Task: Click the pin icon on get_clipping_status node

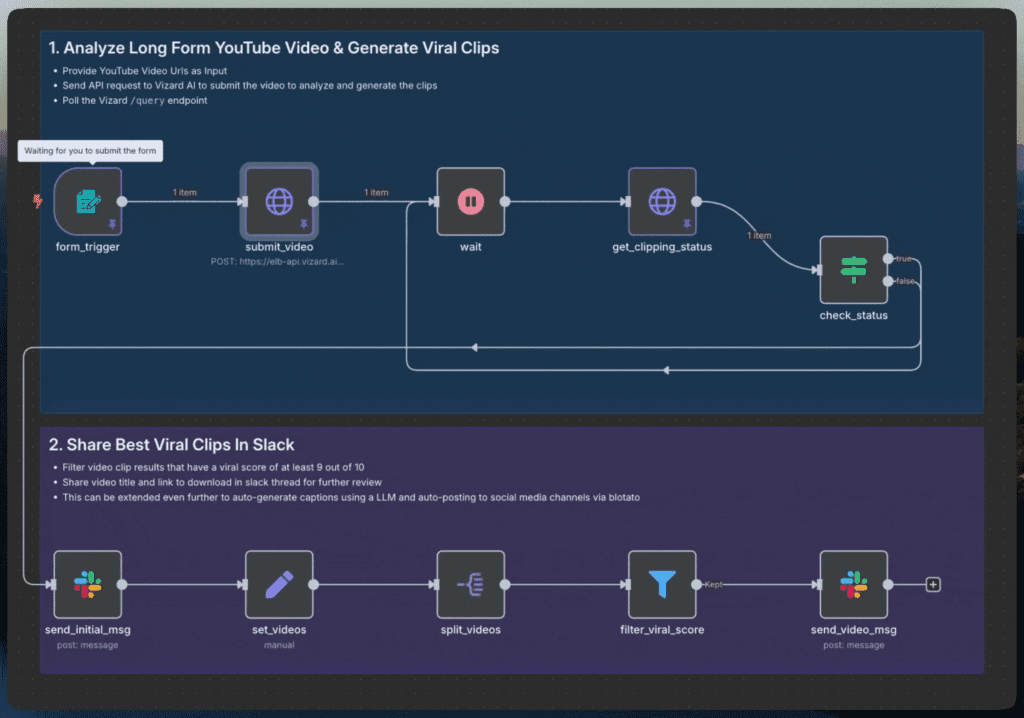Action: tap(687, 225)
